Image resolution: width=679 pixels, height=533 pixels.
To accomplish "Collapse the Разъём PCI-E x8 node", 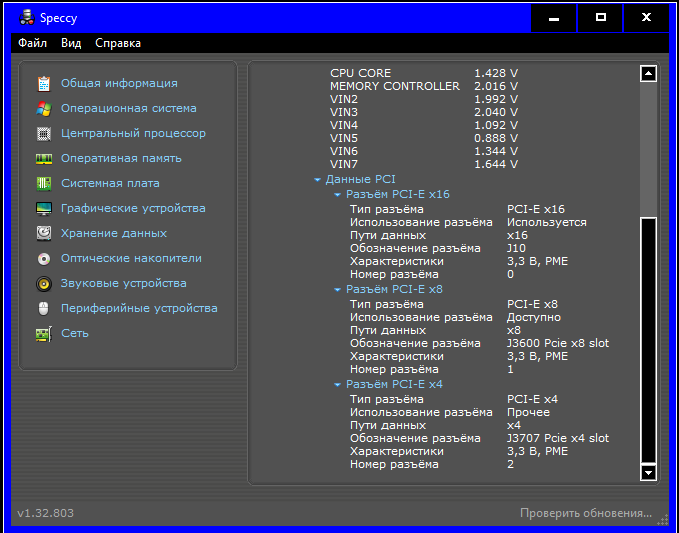I will pyautogui.click(x=337, y=290).
